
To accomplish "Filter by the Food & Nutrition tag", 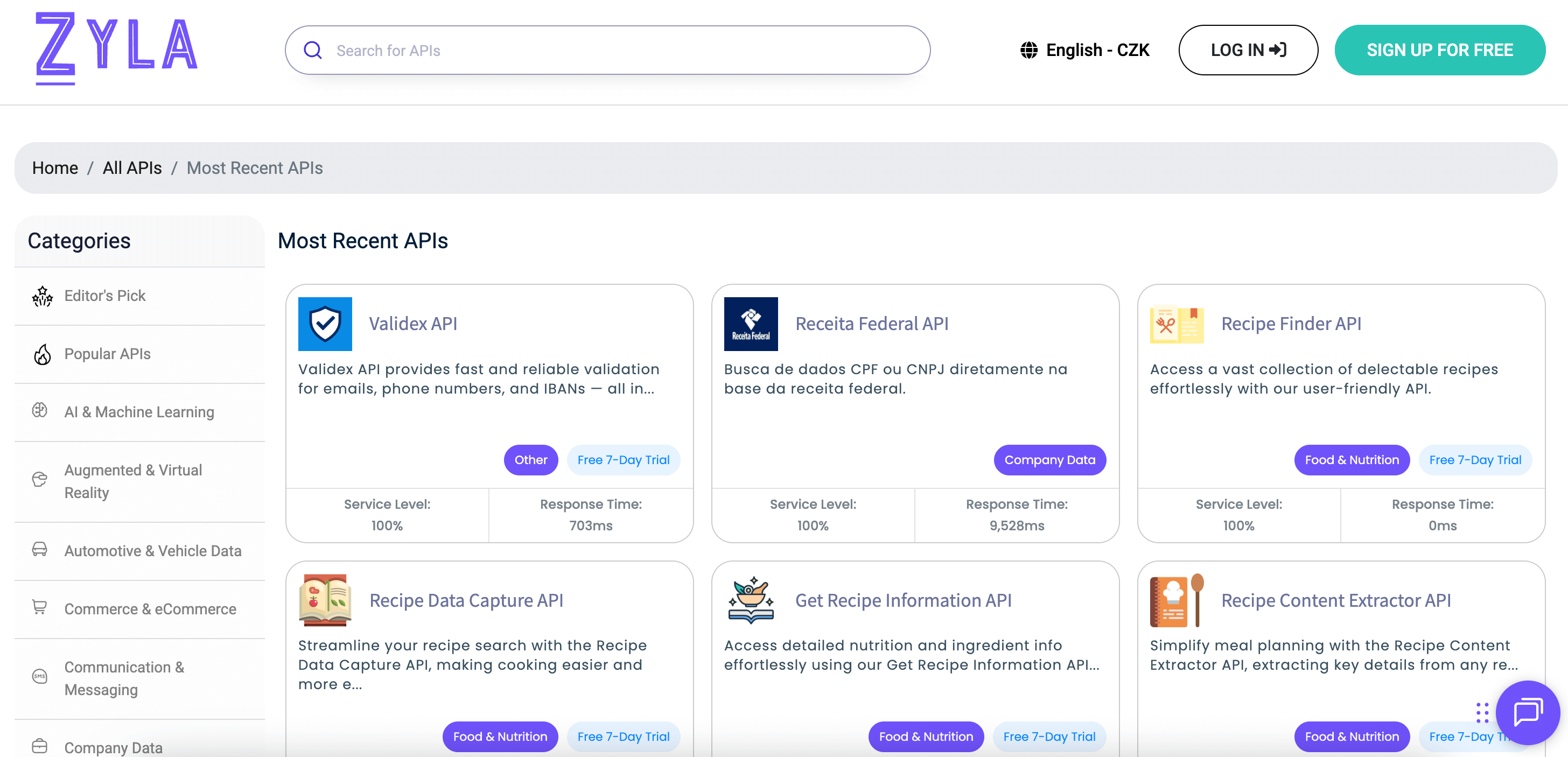I will (1352, 459).
